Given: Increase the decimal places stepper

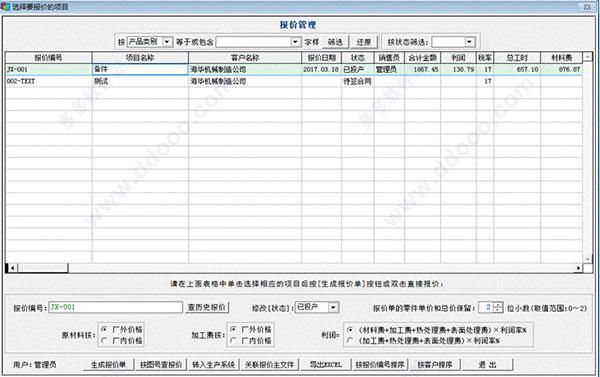Looking at the screenshot, I should pyautogui.click(x=498, y=305).
